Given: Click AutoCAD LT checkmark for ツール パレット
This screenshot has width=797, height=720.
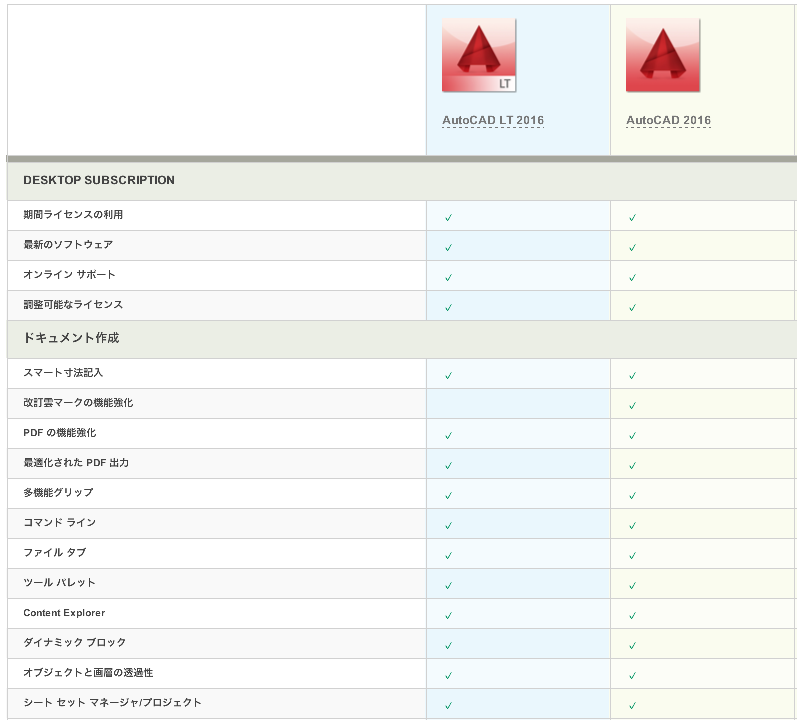Looking at the screenshot, I should (448, 586).
